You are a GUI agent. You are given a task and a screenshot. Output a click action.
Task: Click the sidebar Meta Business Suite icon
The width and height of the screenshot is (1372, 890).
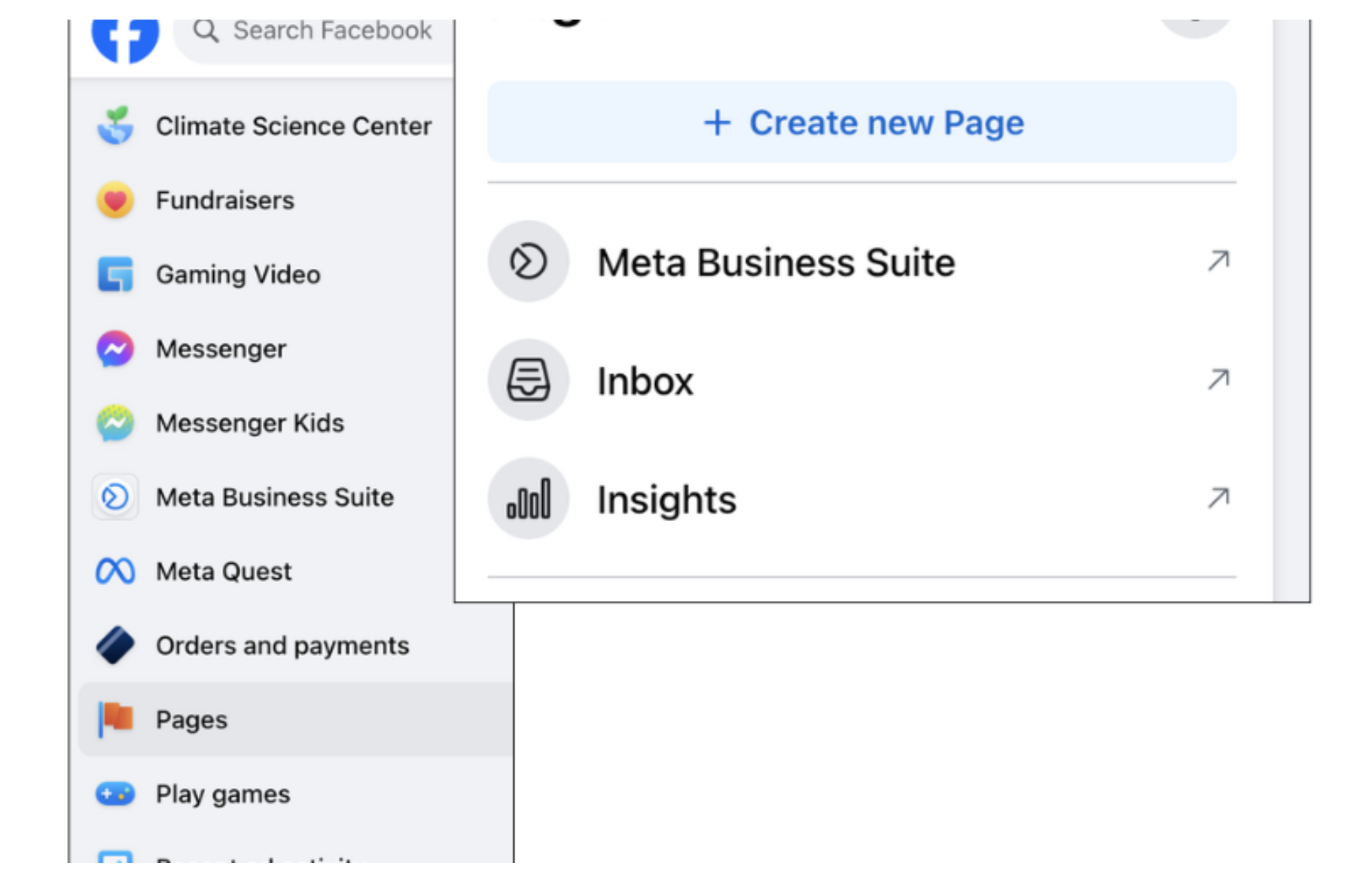click(x=115, y=497)
